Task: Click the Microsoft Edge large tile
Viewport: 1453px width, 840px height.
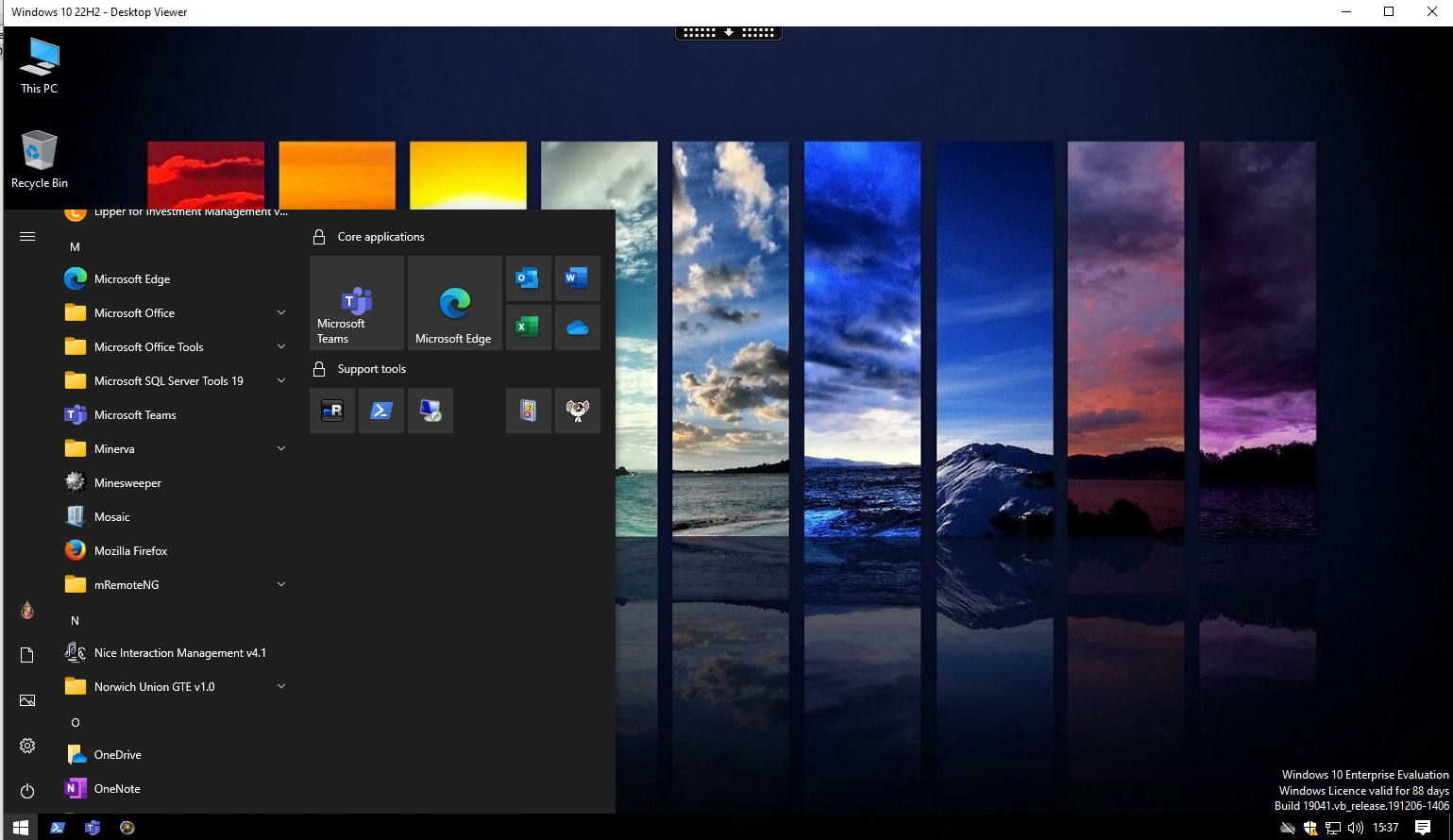Action: (x=454, y=303)
